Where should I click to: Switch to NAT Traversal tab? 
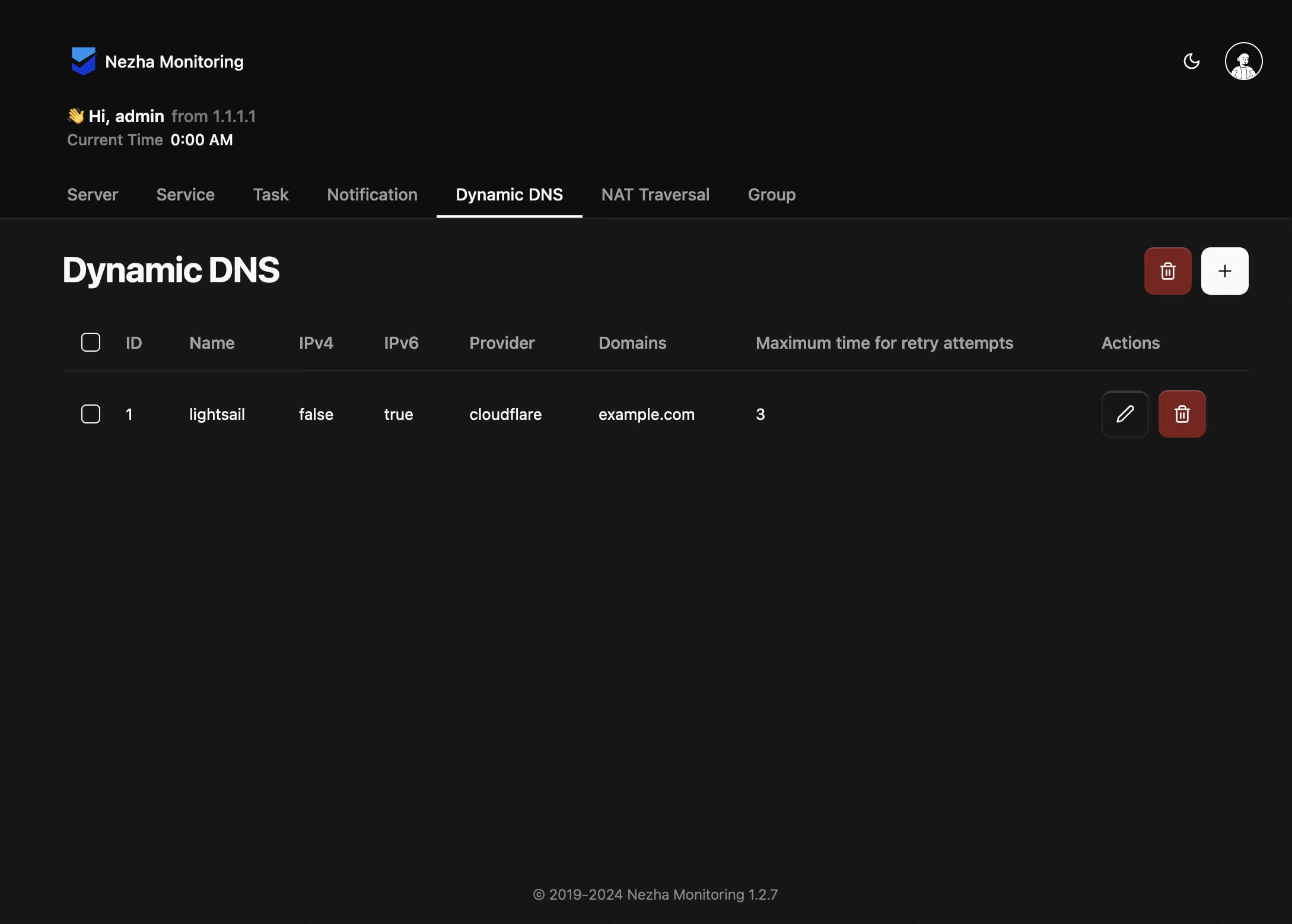[x=655, y=195]
